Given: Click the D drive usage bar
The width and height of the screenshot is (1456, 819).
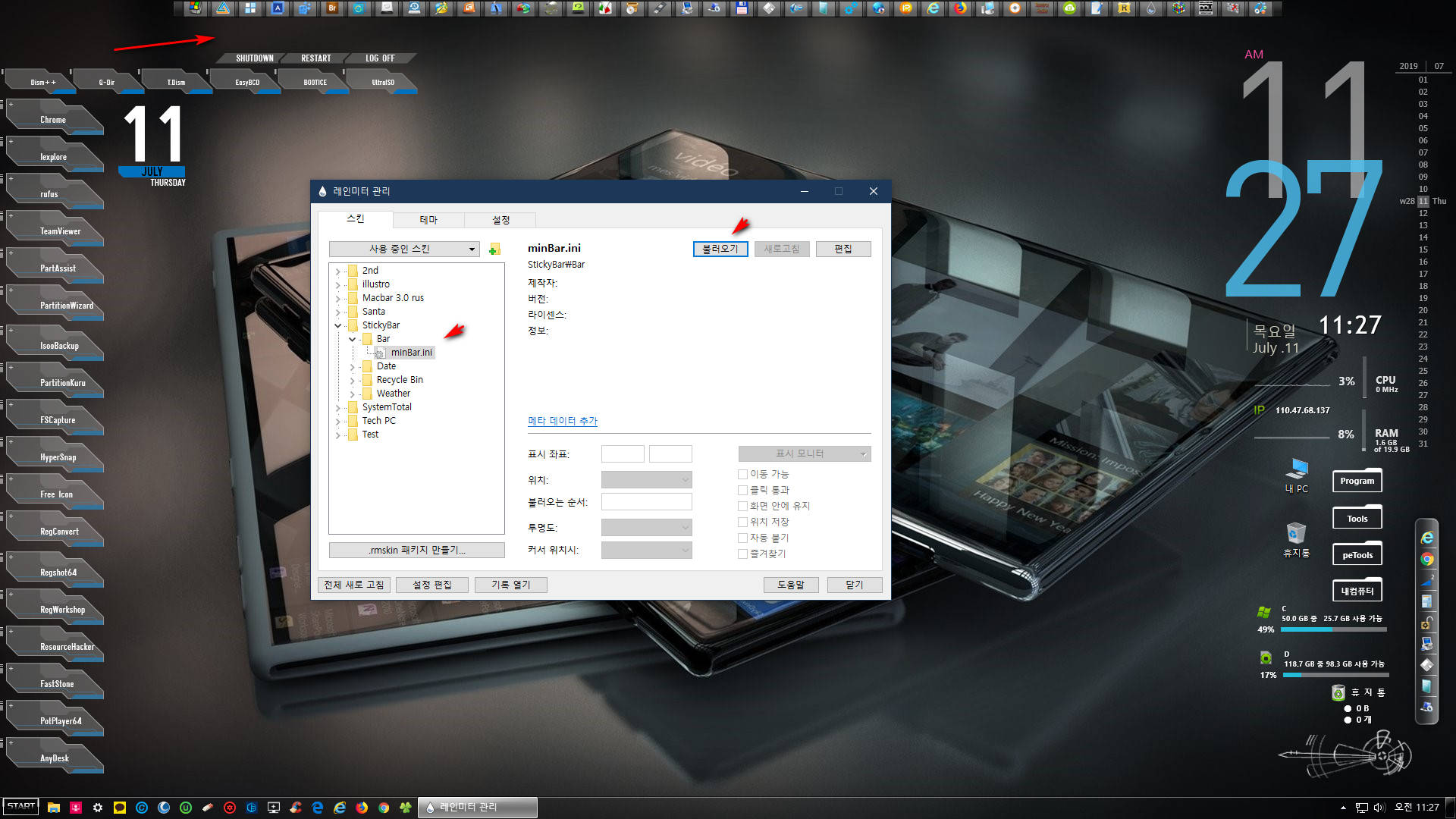Looking at the screenshot, I should coord(1336,675).
